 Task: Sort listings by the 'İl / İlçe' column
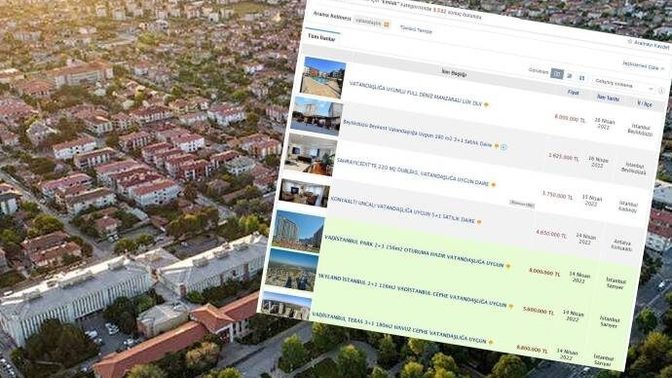pyautogui.click(x=644, y=103)
